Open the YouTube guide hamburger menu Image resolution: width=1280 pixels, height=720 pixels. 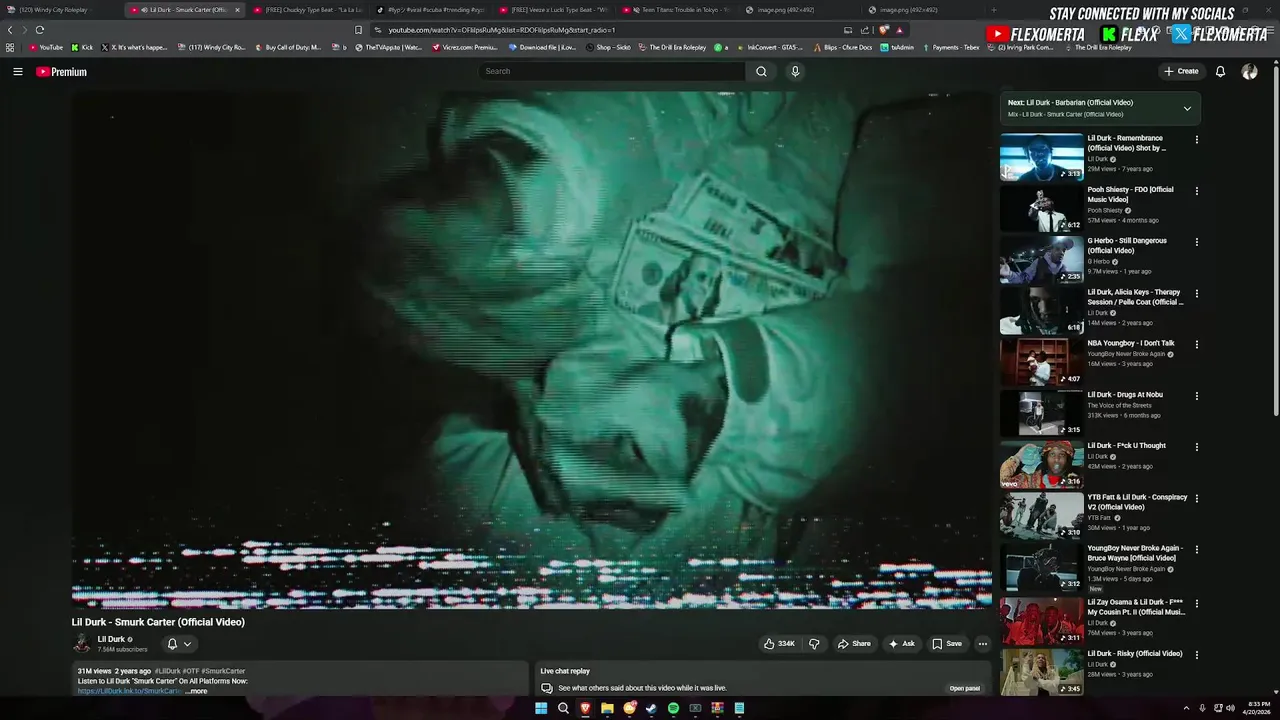pos(17,72)
